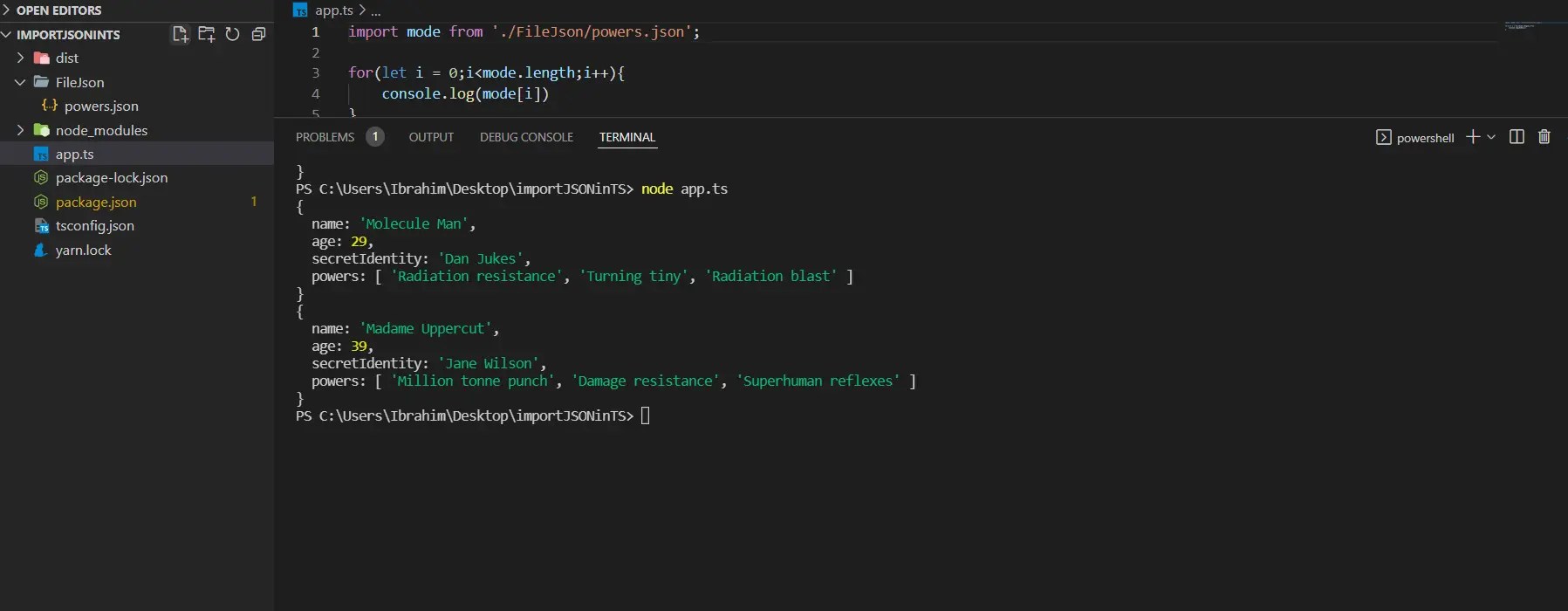
Task: Add a new terminal with plus icon
Action: [x=1473, y=137]
